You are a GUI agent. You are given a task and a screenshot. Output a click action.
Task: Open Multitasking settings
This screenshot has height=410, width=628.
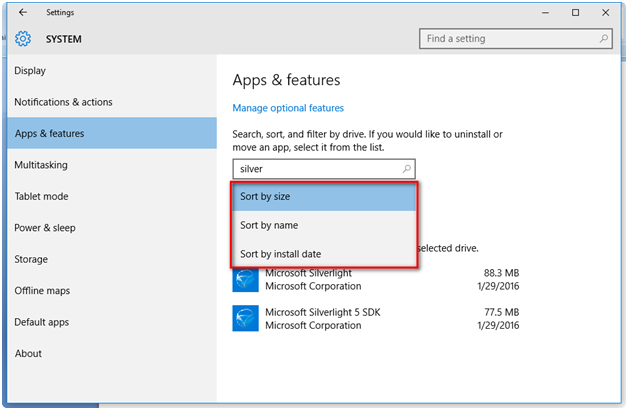pos(41,165)
